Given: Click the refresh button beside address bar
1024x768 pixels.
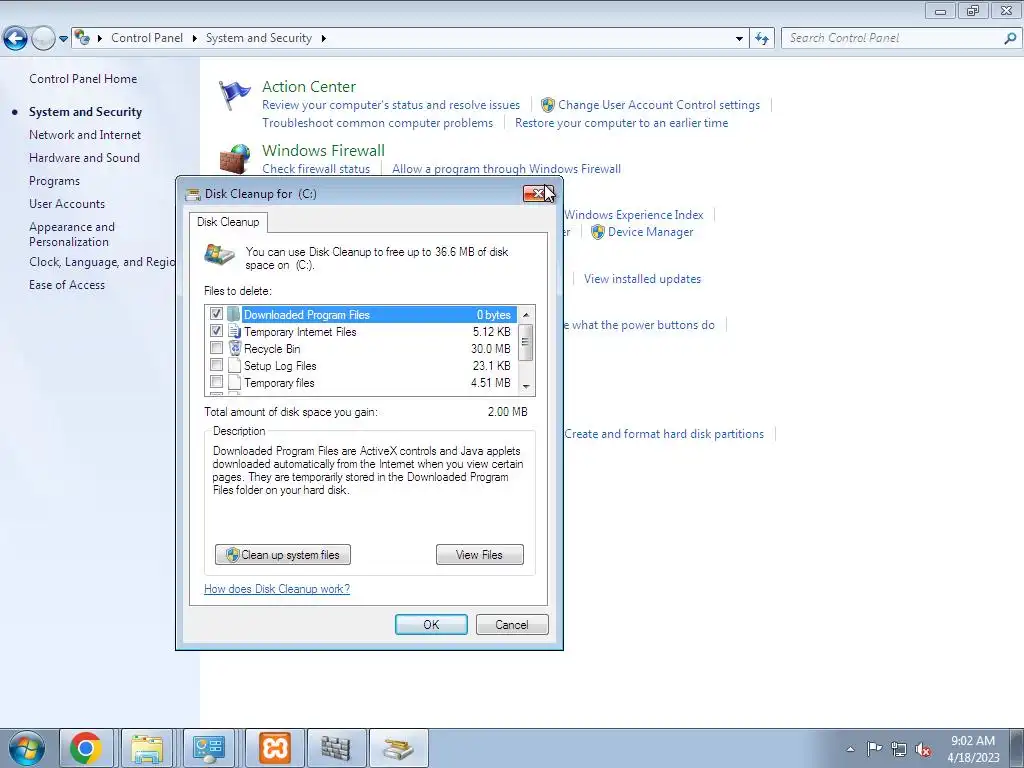Looking at the screenshot, I should pos(761,39).
